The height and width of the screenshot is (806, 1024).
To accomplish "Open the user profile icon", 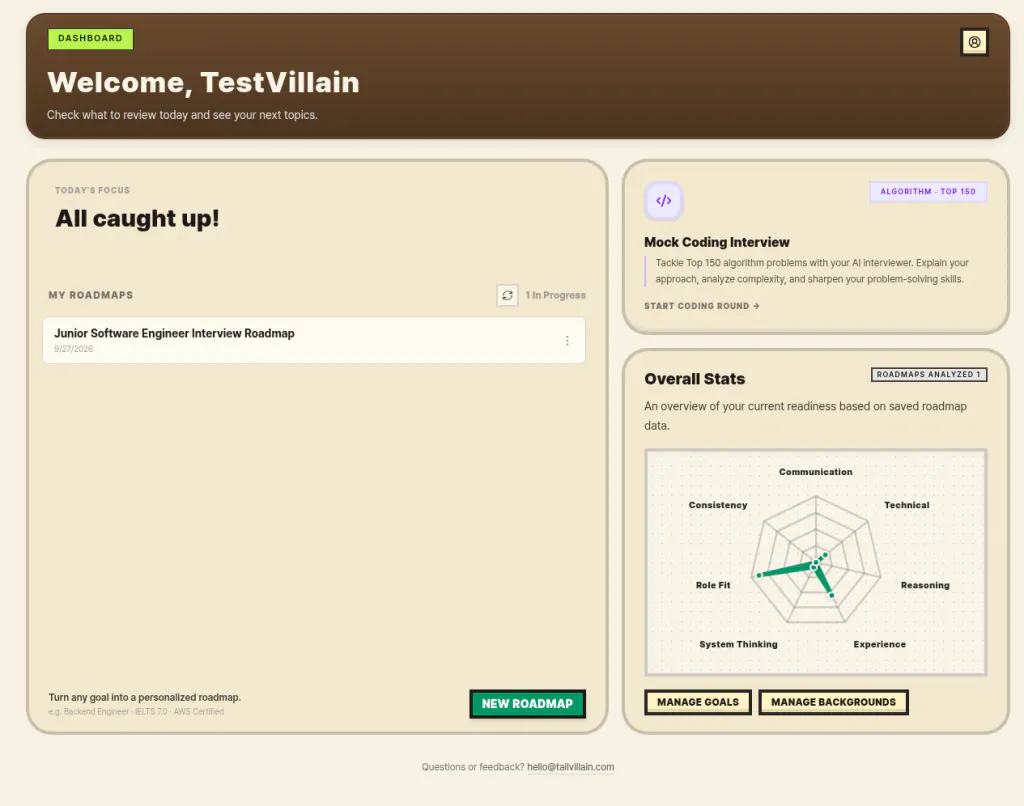I will pyautogui.click(x=974, y=42).
